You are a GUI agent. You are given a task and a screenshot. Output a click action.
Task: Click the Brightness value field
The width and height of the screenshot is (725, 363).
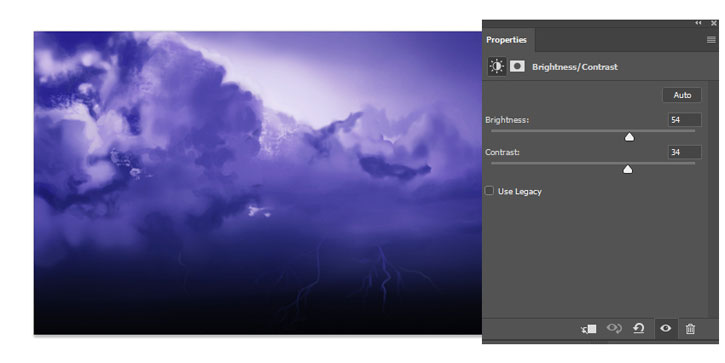coord(685,120)
